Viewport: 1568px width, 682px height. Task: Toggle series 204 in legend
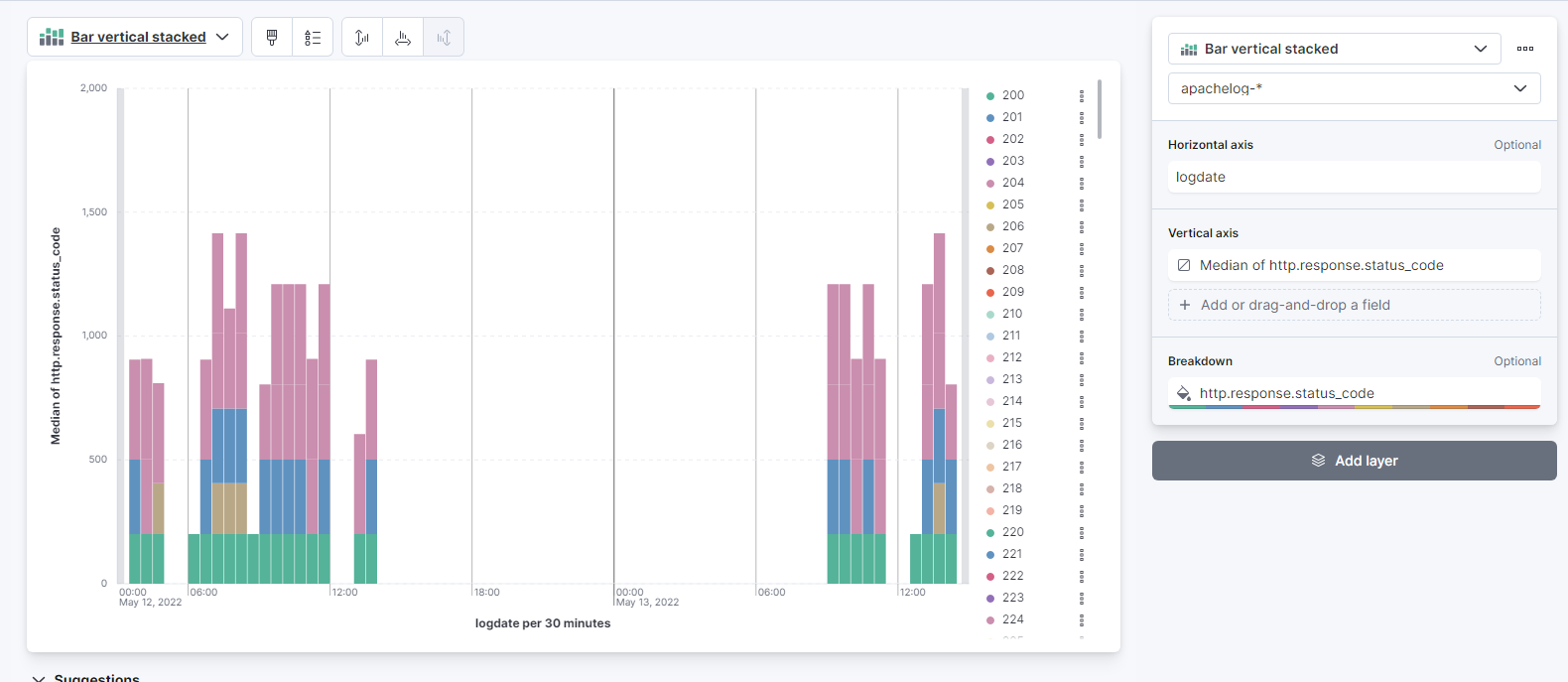click(1013, 183)
